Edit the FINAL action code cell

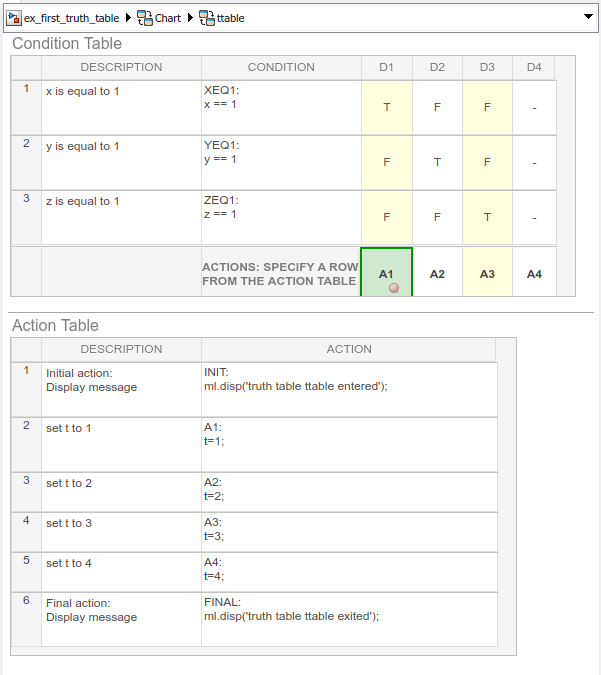(349, 619)
